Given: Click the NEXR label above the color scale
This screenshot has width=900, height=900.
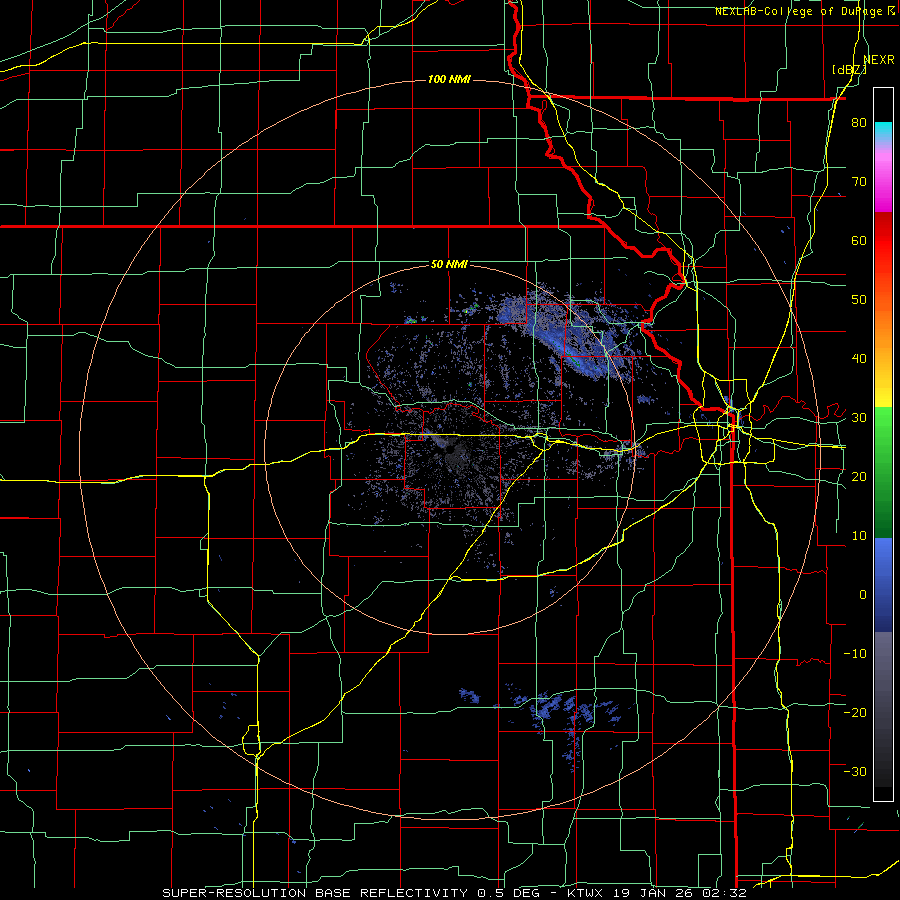Looking at the screenshot, I should 879,60.
